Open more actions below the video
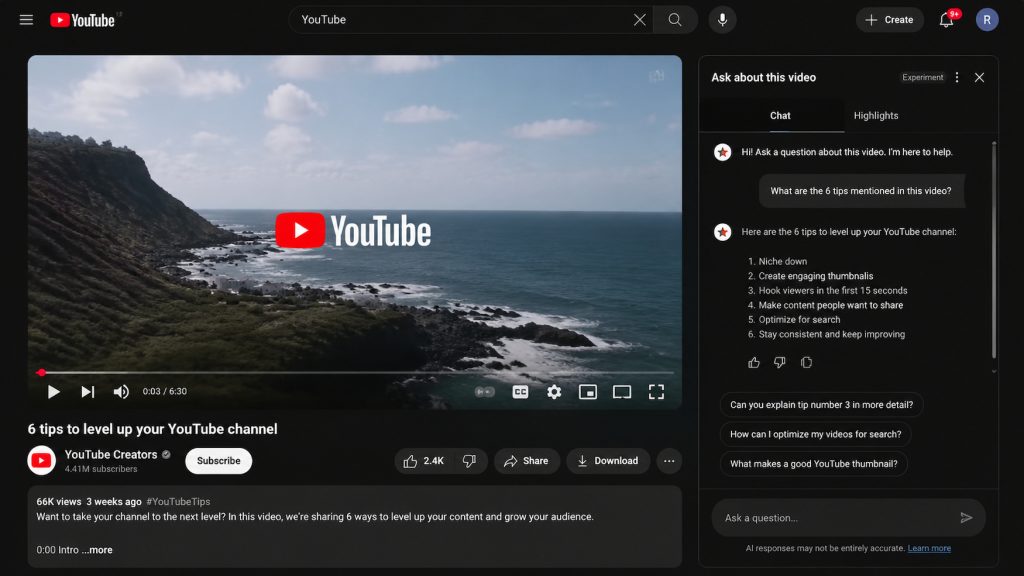The width and height of the screenshot is (1024, 576). (x=669, y=461)
